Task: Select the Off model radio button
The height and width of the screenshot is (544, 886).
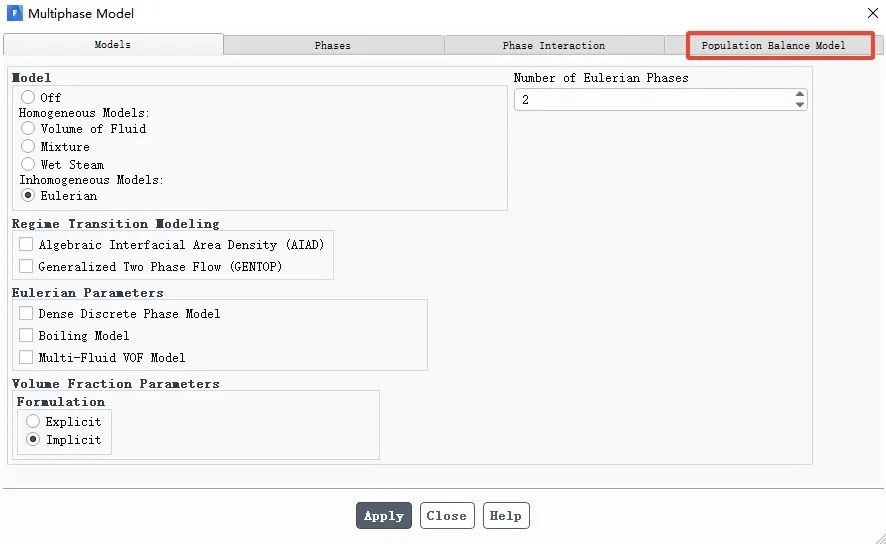Action: [x=28, y=97]
